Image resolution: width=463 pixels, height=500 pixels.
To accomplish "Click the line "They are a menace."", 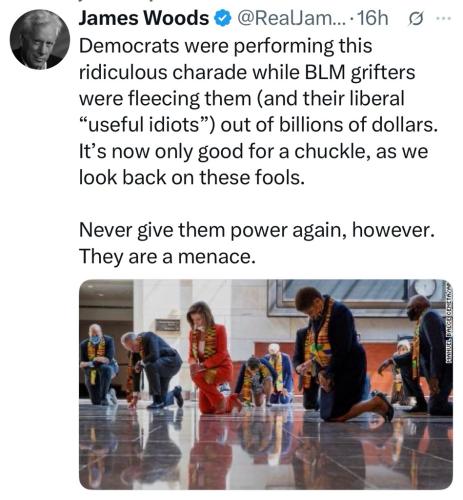I will 167,257.
